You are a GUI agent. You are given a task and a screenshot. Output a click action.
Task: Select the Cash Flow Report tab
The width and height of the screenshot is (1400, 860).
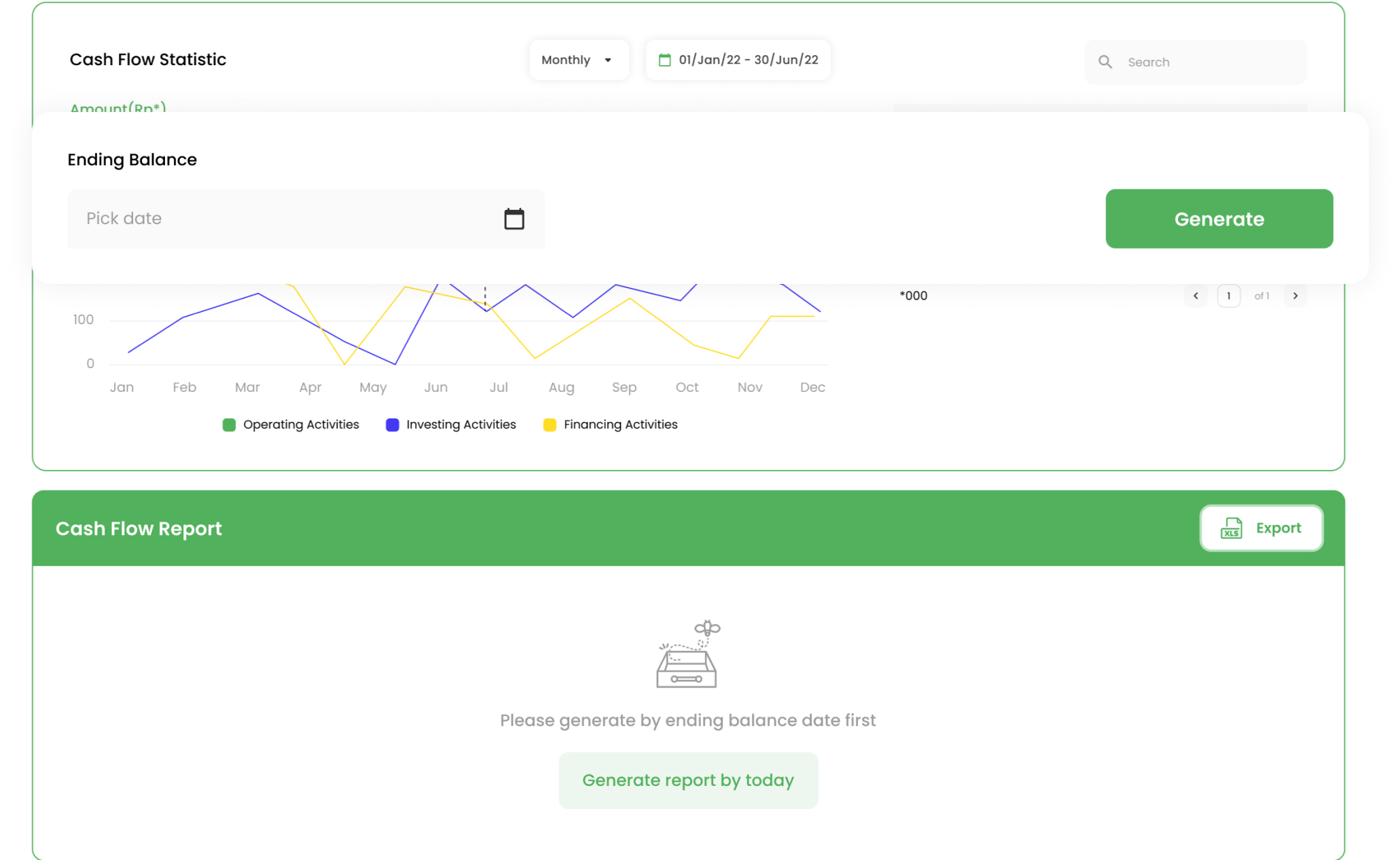click(139, 528)
